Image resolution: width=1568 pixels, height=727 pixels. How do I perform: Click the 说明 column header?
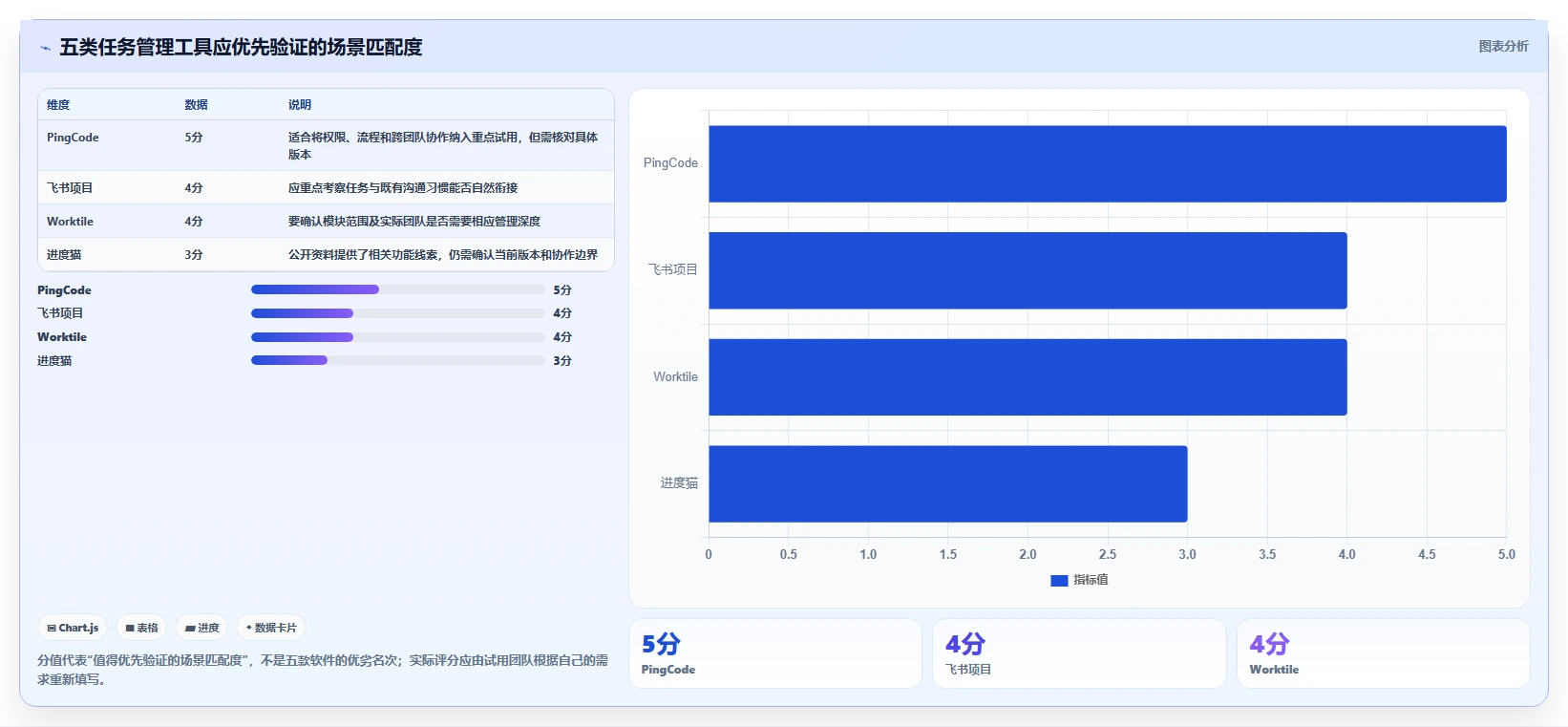[300, 105]
